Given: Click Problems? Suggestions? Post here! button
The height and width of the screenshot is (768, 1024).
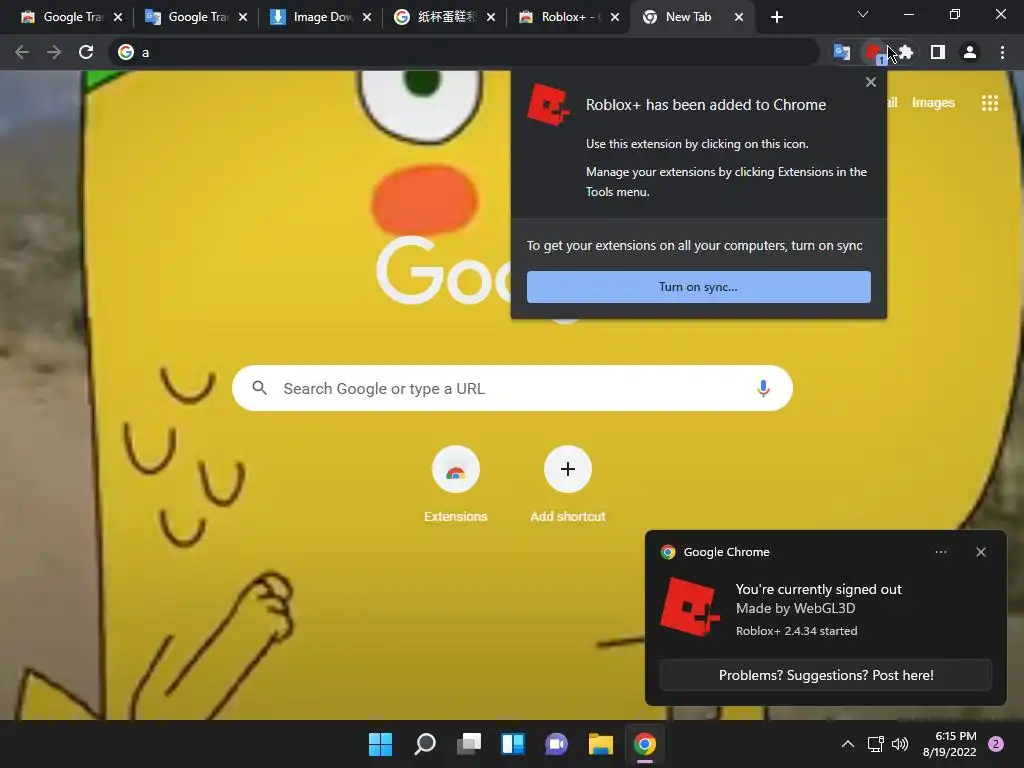Looking at the screenshot, I should 826,675.
